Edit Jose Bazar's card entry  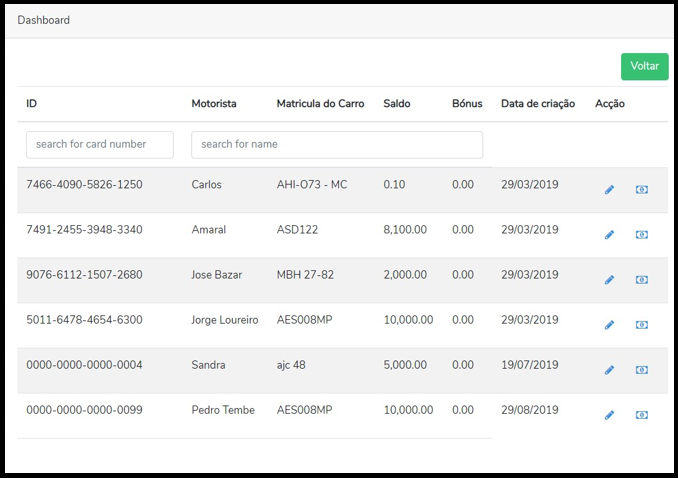pos(609,280)
